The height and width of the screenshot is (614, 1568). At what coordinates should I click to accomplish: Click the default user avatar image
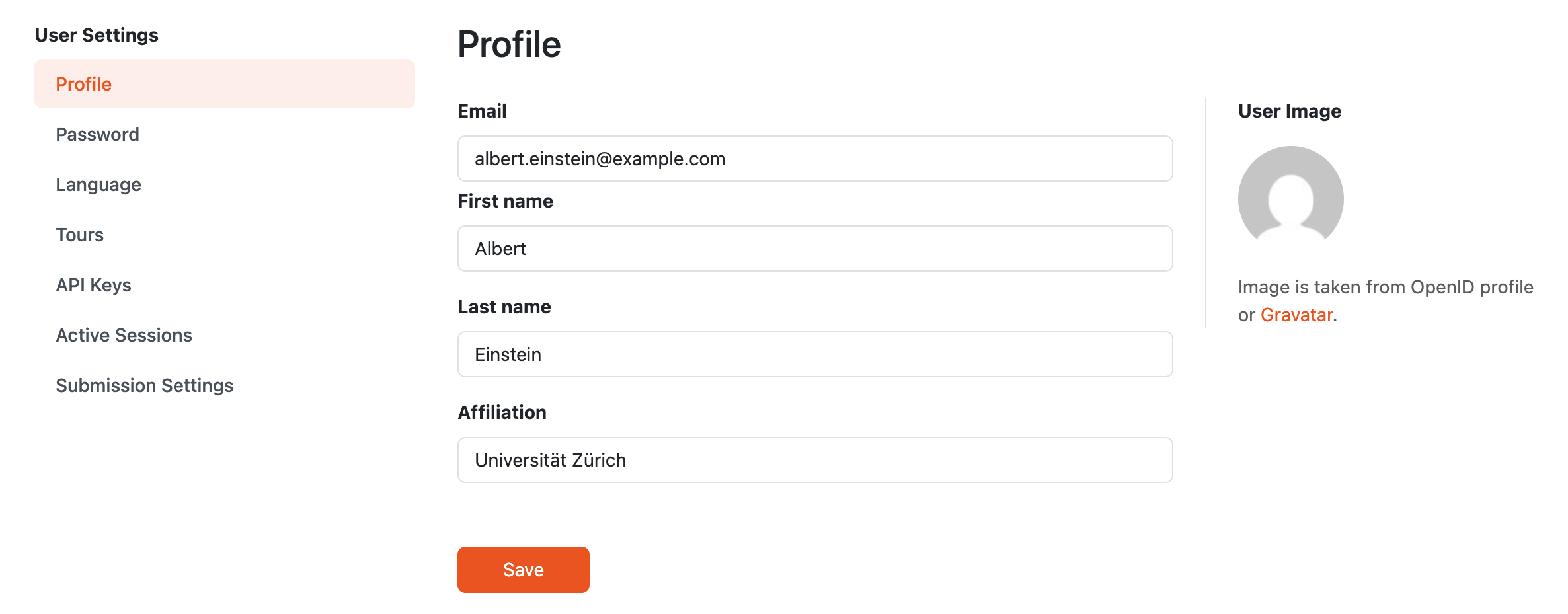(x=1290, y=198)
